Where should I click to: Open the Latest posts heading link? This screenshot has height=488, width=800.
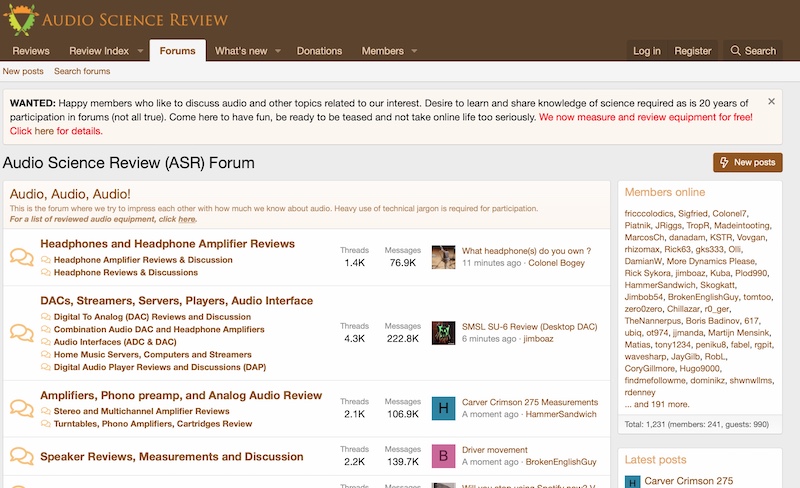655,460
